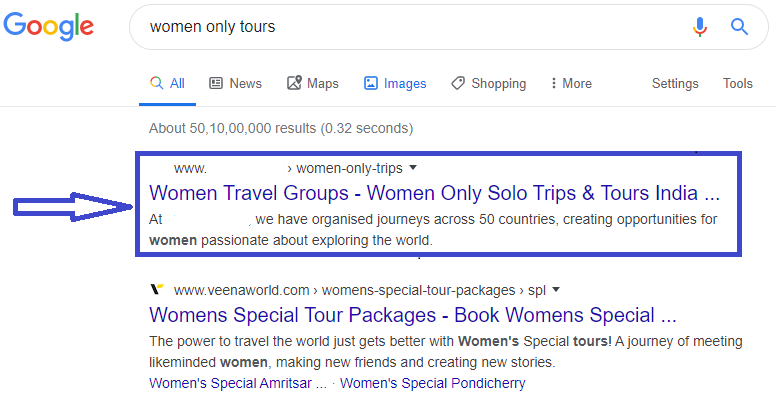Open Settings in the search bar
The width and height of the screenshot is (776, 397).
[x=675, y=84]
